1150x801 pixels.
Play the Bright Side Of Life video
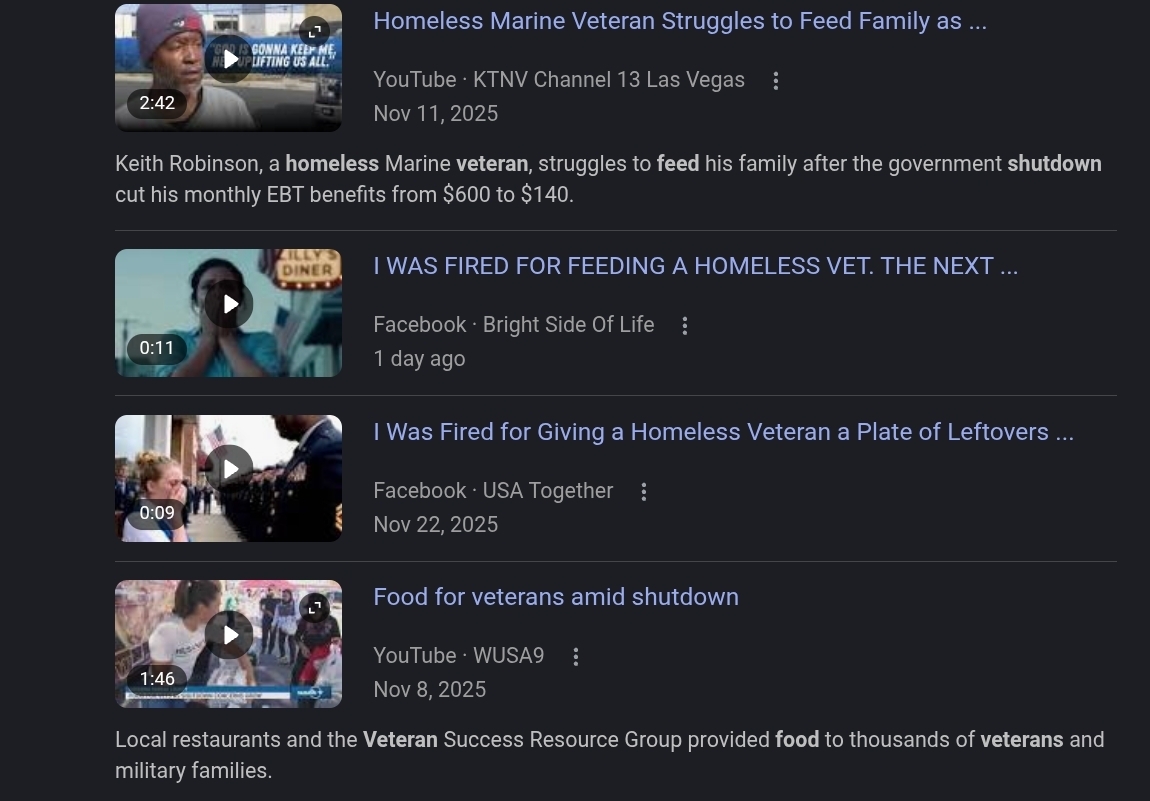tap(229, 304)
